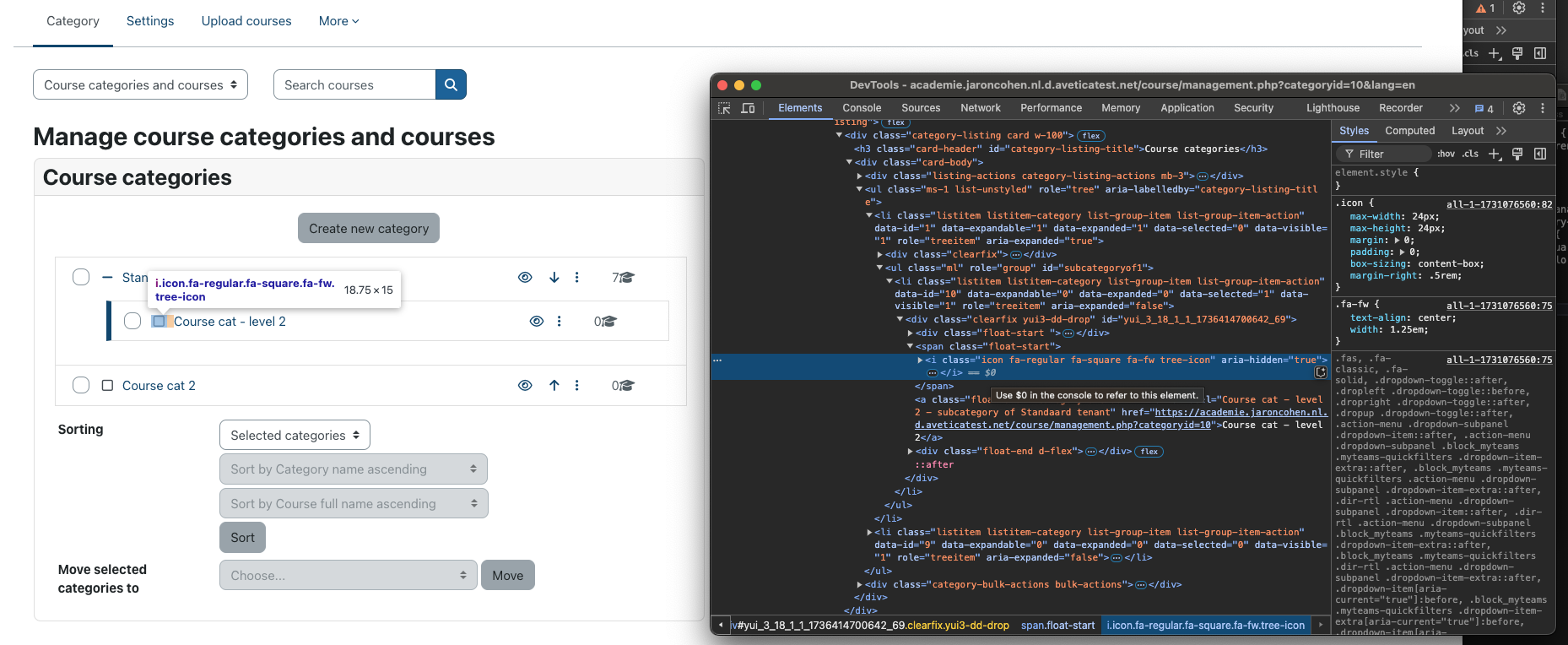The width and height of the screenshot is (1568, 645).
Task: Switch to the Network tab in DevTools
Action: point(981,108)
